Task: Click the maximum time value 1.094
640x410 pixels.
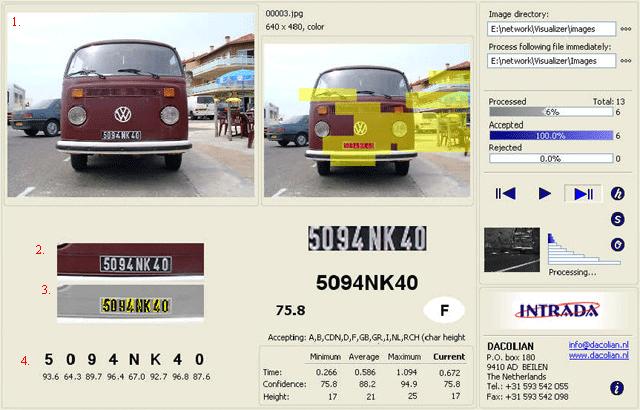Action: [x=407, y=372]
